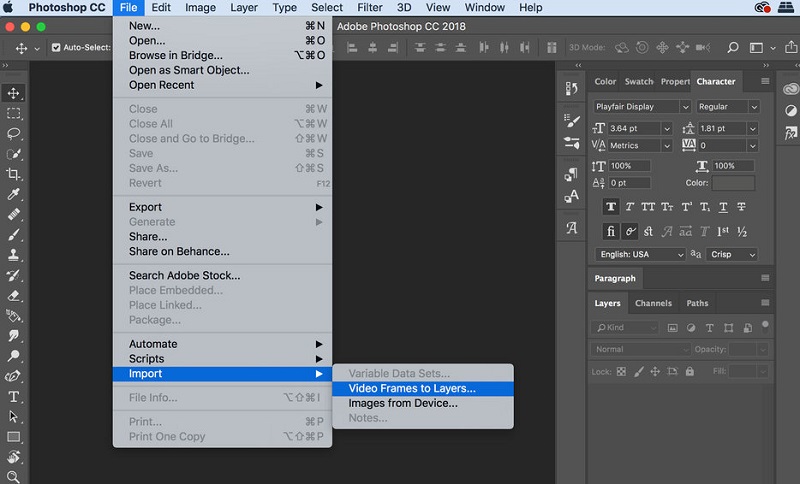This screenshot has width=800, height=484.
Task: Toggle Small Caps in Character panel
Action: pyautogui.click(x=667, y=207)
